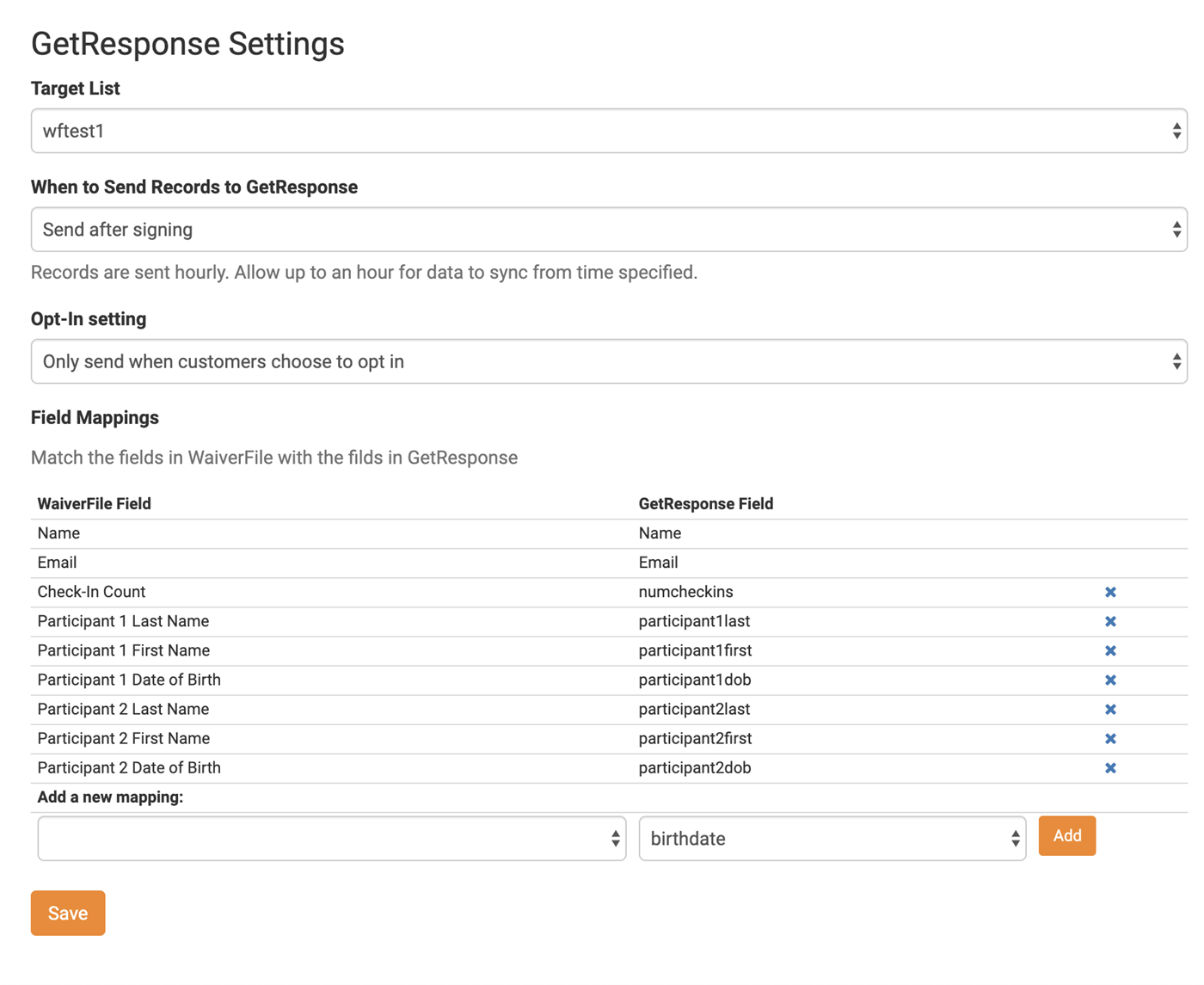This screenshot has height=985, width=1204.
Task: Click the participant1dob field value
Action: [x=694, y=680]
